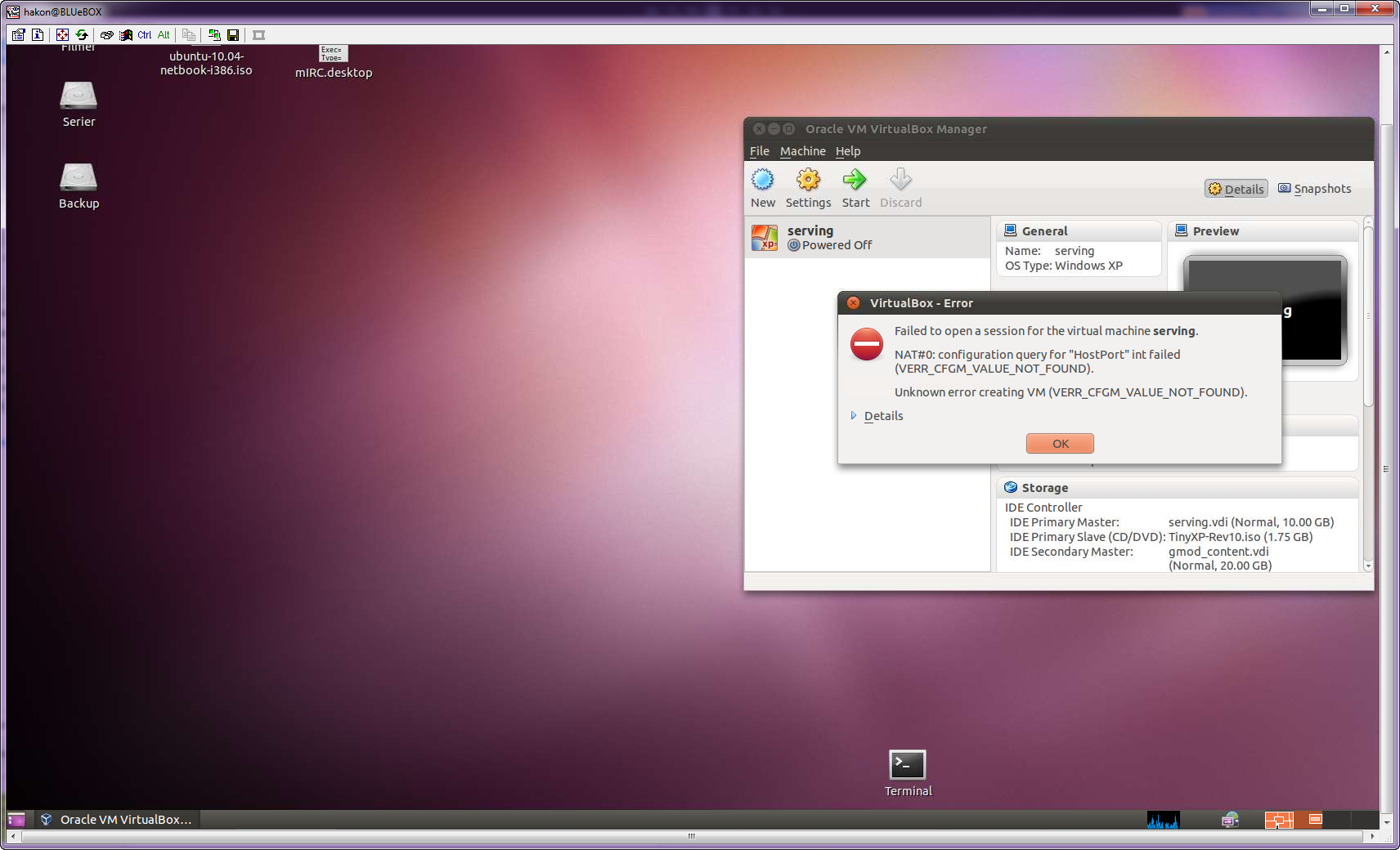Image resolution: width=1400 pixels, height=850 pixels.
Task: Open VM Settings gear icon
Action: [808, 188]
